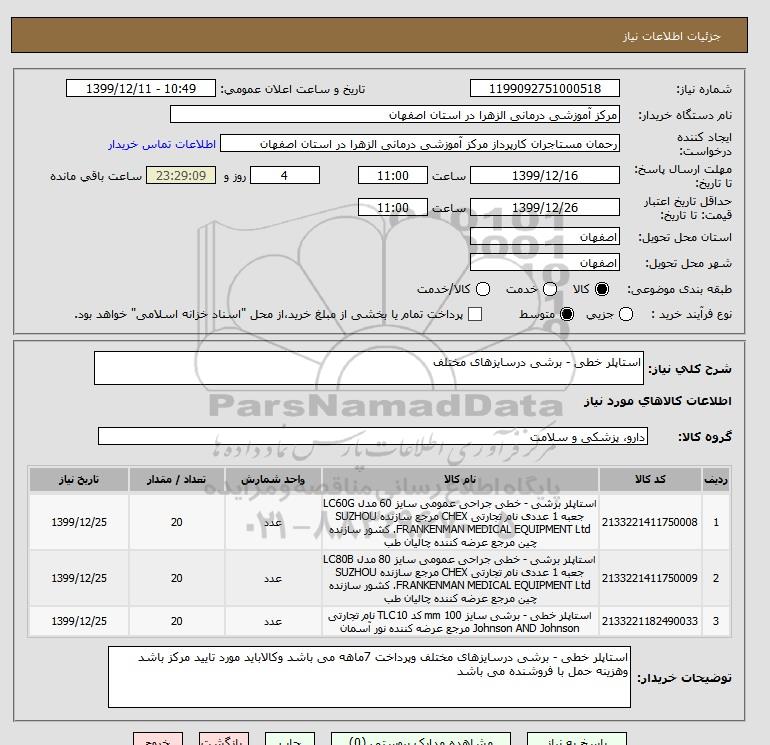Click the تاریخ نیاز column header
Image resolution: width=770 pixels, height=745 pixels.
click(x=79, y=479)
